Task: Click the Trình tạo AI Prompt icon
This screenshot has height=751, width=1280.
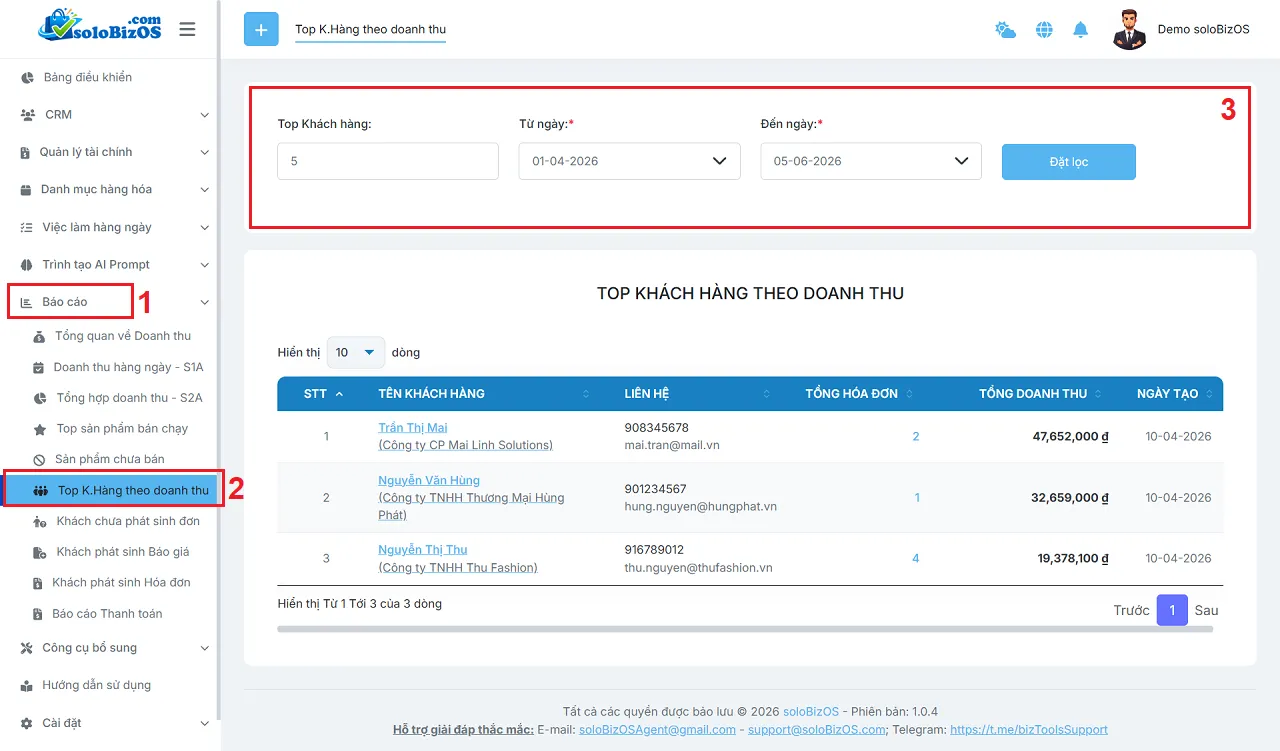Action: pos(27,265)
